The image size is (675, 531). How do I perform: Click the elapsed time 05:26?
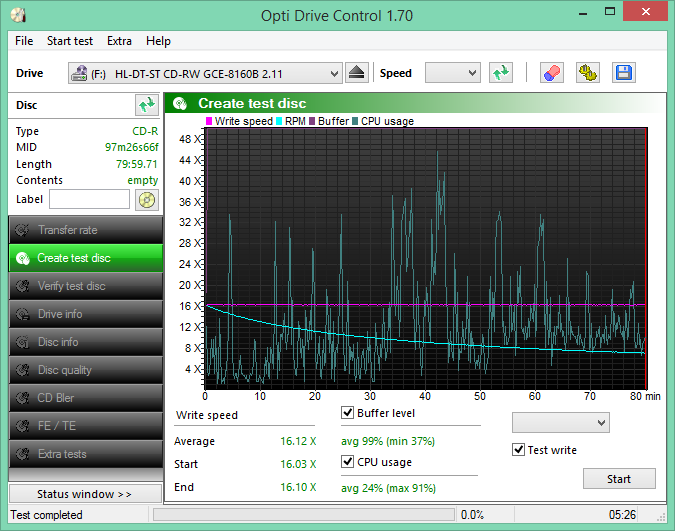(622, 515)
